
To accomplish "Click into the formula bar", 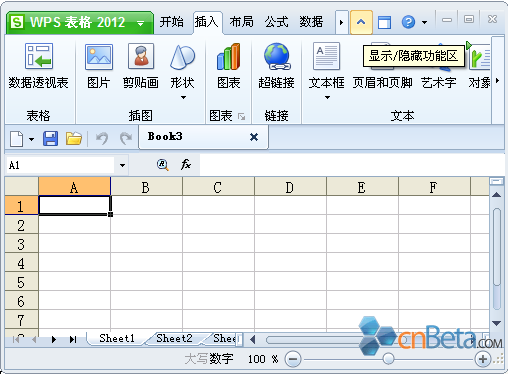I will tap(352, 165).
